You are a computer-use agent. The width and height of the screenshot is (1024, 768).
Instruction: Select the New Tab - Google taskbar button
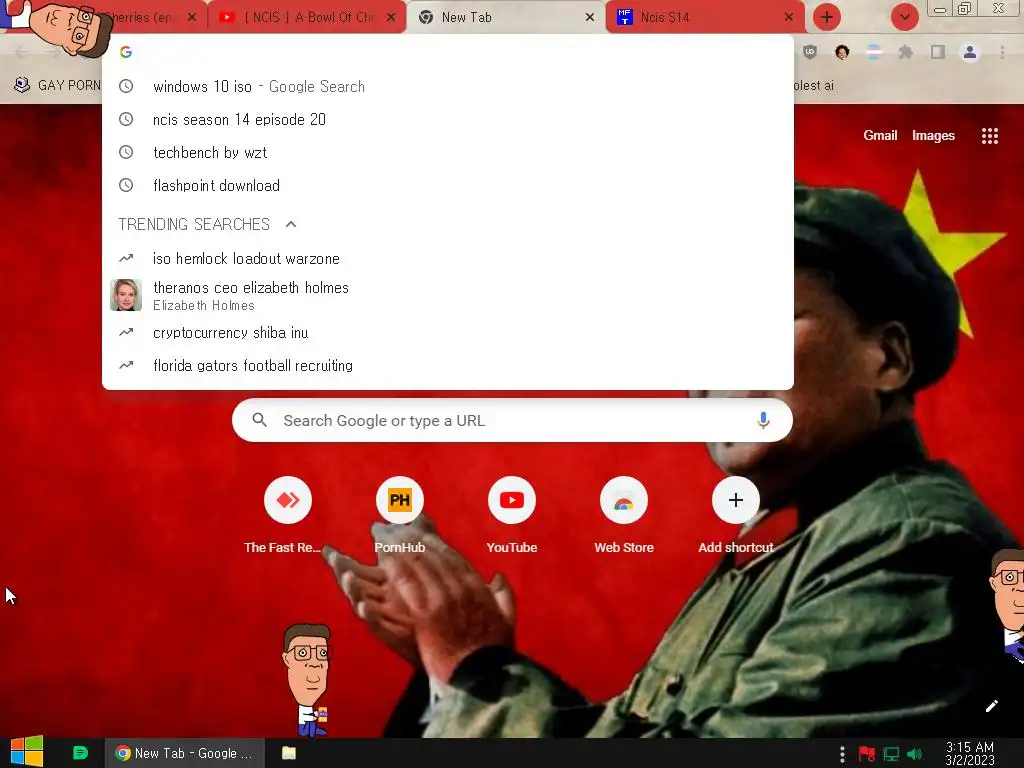(185, 753)
